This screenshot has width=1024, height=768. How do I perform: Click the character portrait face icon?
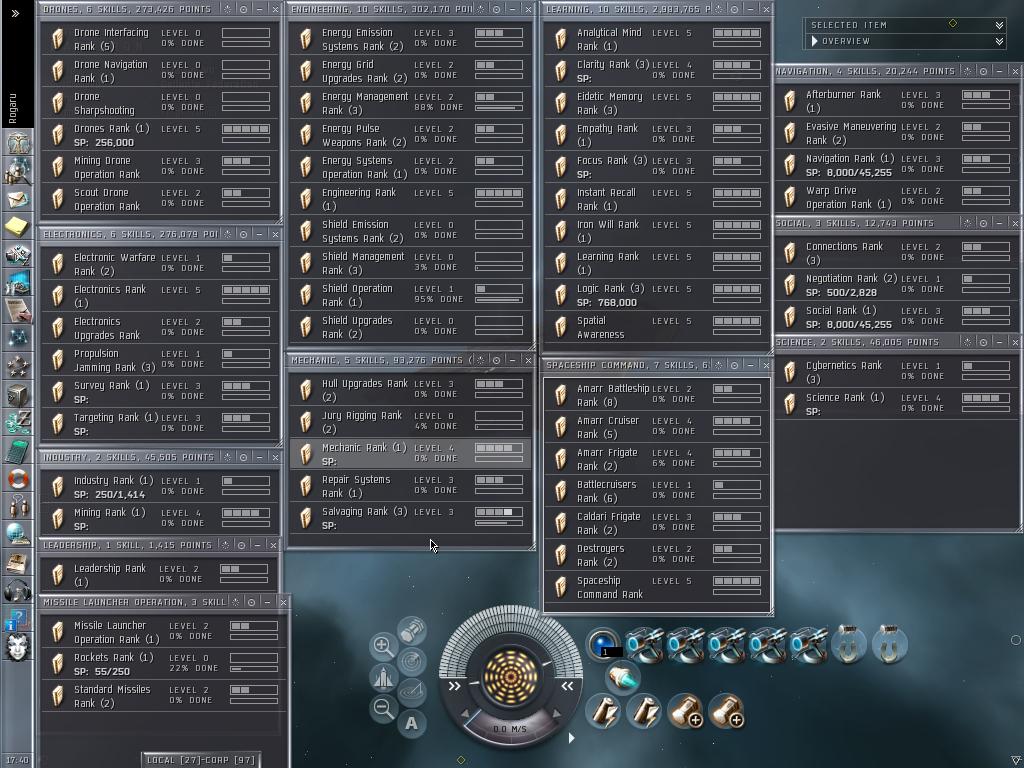coord(18,647)
